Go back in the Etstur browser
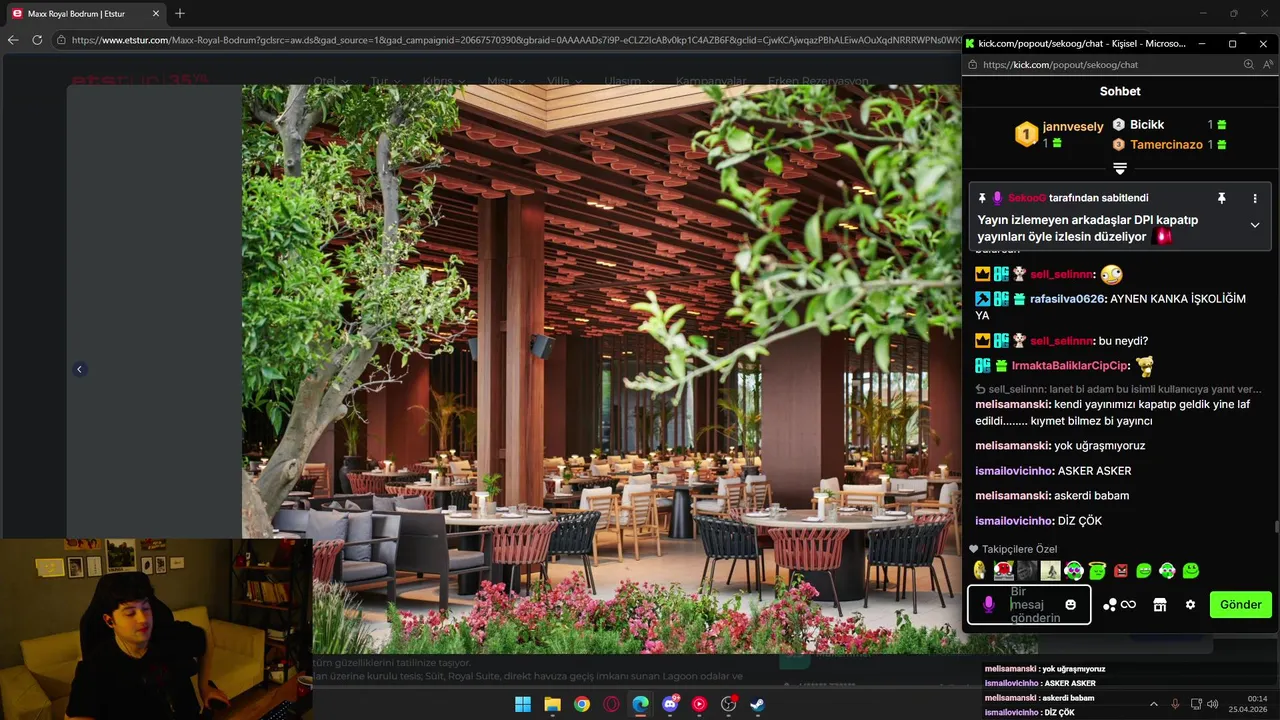The height and width of the screenshot is (720, 1280). [x=13, y=40]
